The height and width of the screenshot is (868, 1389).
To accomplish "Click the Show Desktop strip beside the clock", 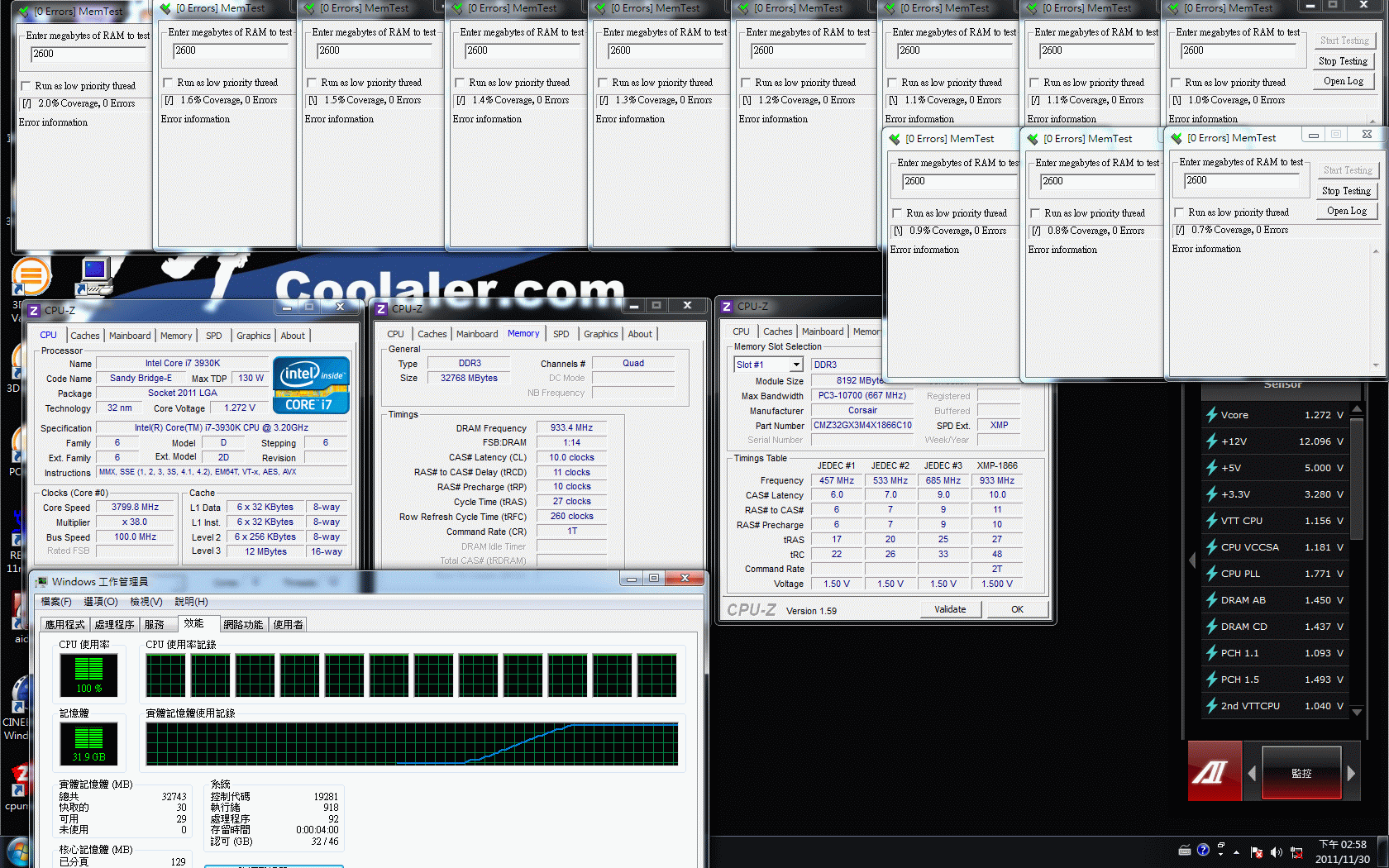I will point(1383,852).
